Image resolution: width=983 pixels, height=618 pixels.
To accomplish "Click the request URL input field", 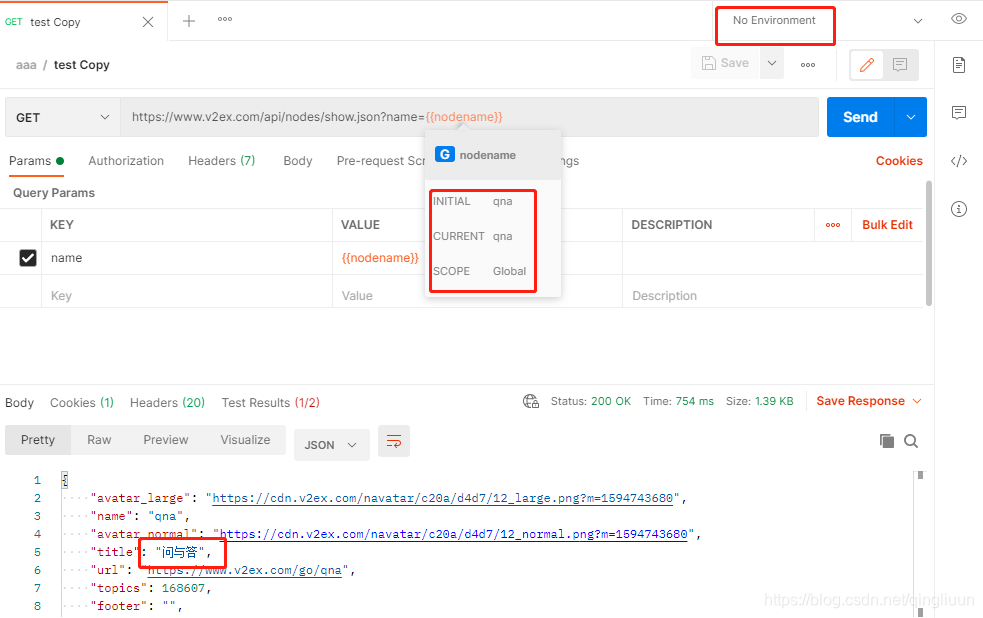I will pyautogui.click(x=469, y=117).
